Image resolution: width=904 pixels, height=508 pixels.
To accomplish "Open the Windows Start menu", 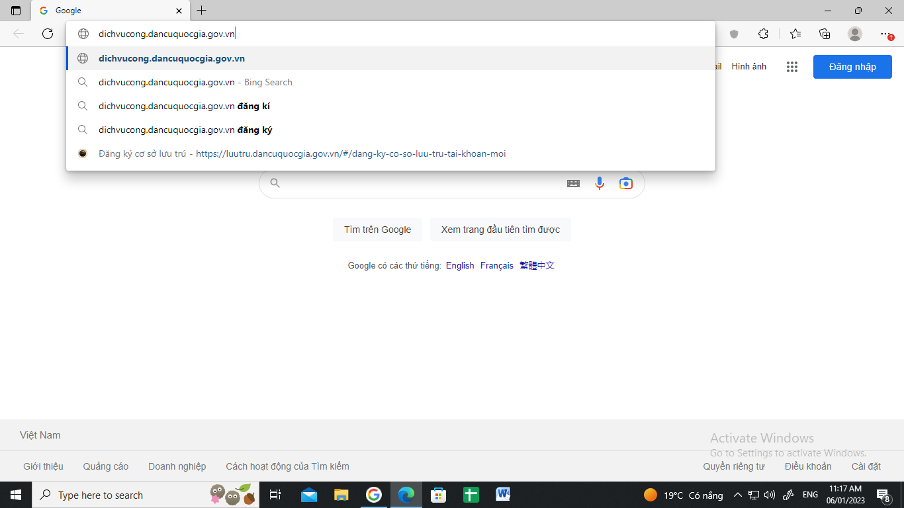I will pos(16,495).
